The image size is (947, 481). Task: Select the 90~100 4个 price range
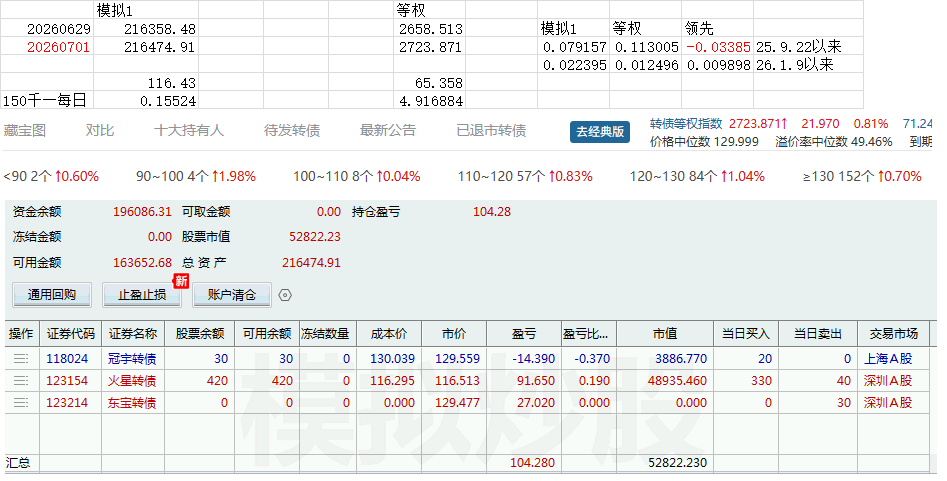click(196, 176)
